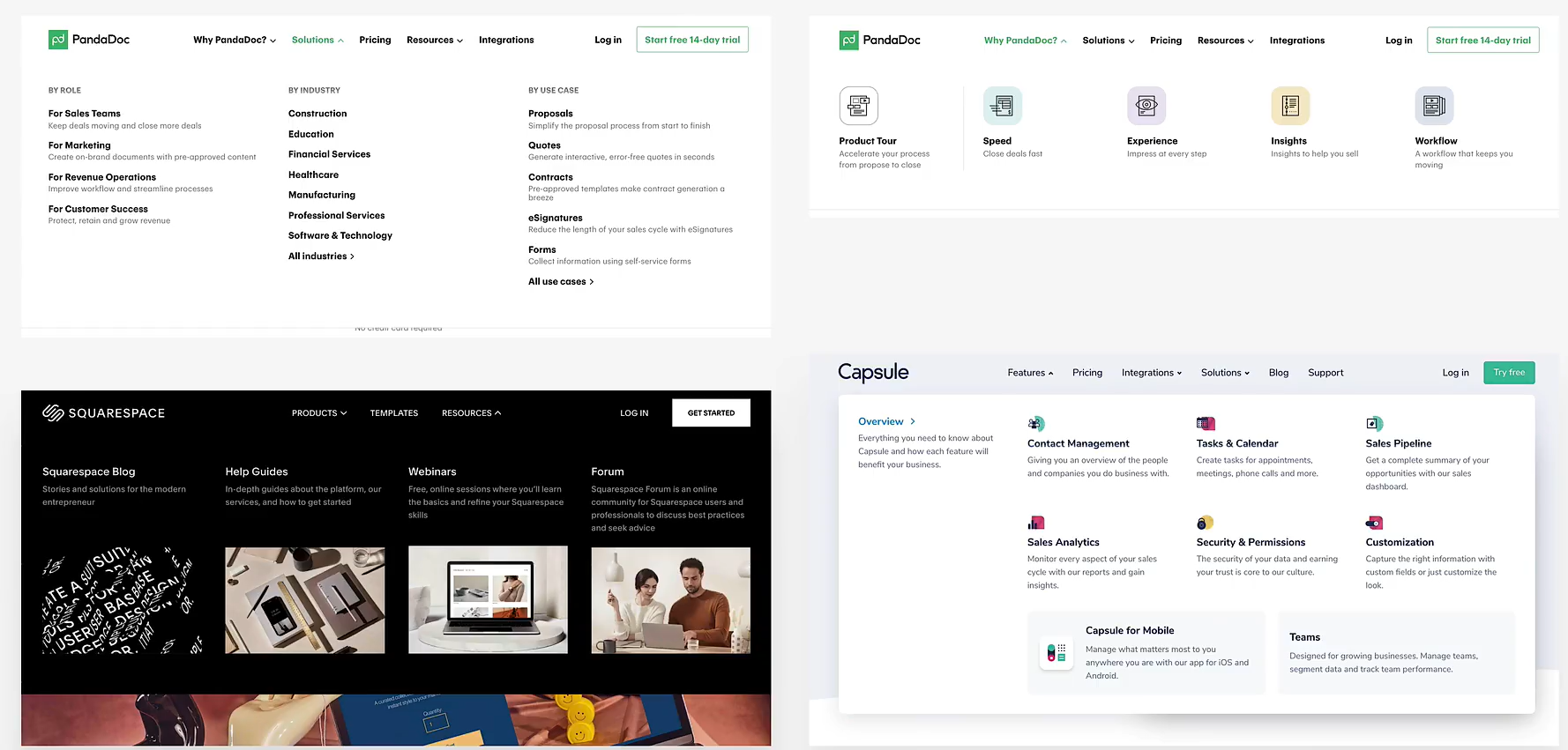Open Squarespace TEMPLATES menu item
Viewport: 1568px width, 750px height.
coord(394,412)
